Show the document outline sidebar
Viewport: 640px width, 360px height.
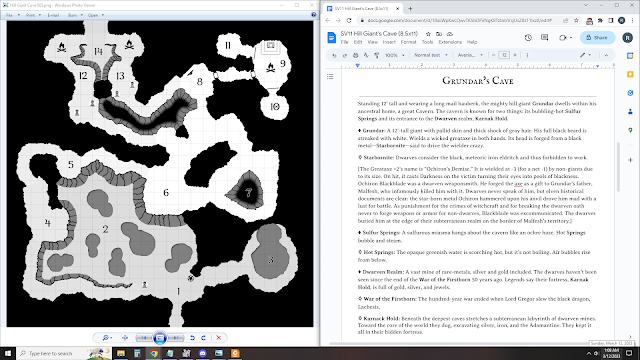click(330, 76)
